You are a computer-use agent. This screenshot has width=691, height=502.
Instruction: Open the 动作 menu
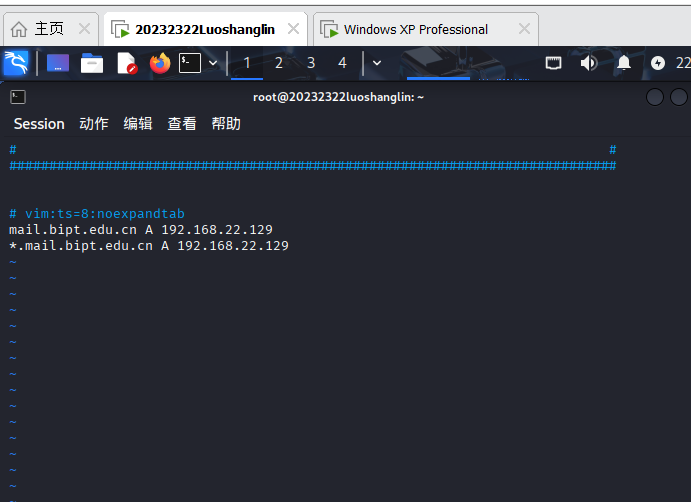[x=94, y=124]
